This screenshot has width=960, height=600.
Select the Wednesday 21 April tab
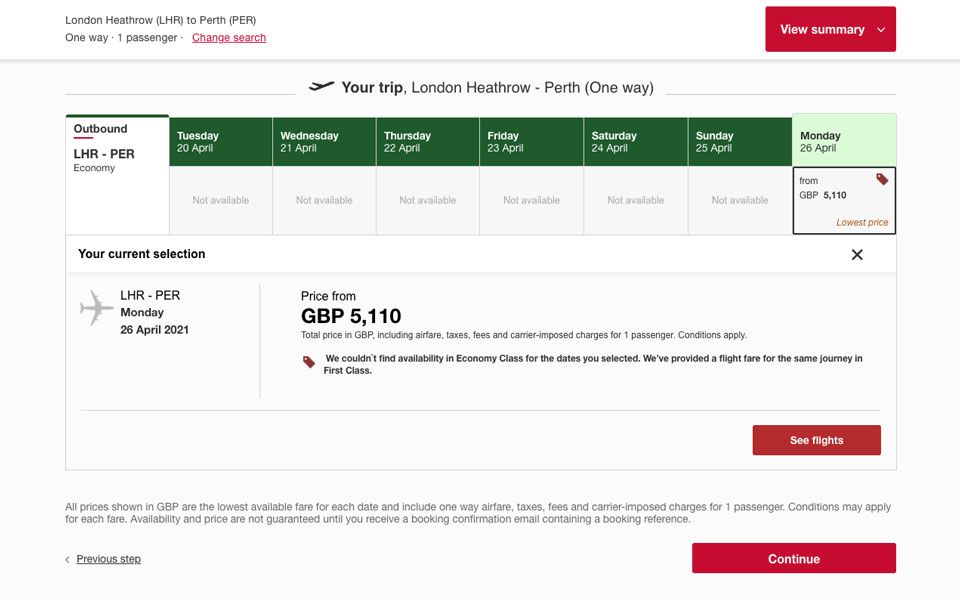click(x=324, y=142)
